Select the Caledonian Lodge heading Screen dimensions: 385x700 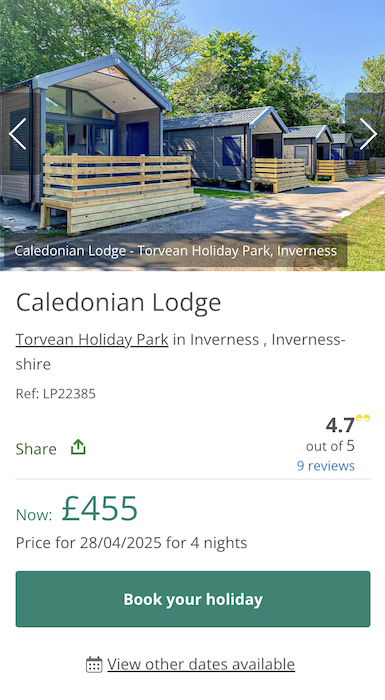point(118,302)
